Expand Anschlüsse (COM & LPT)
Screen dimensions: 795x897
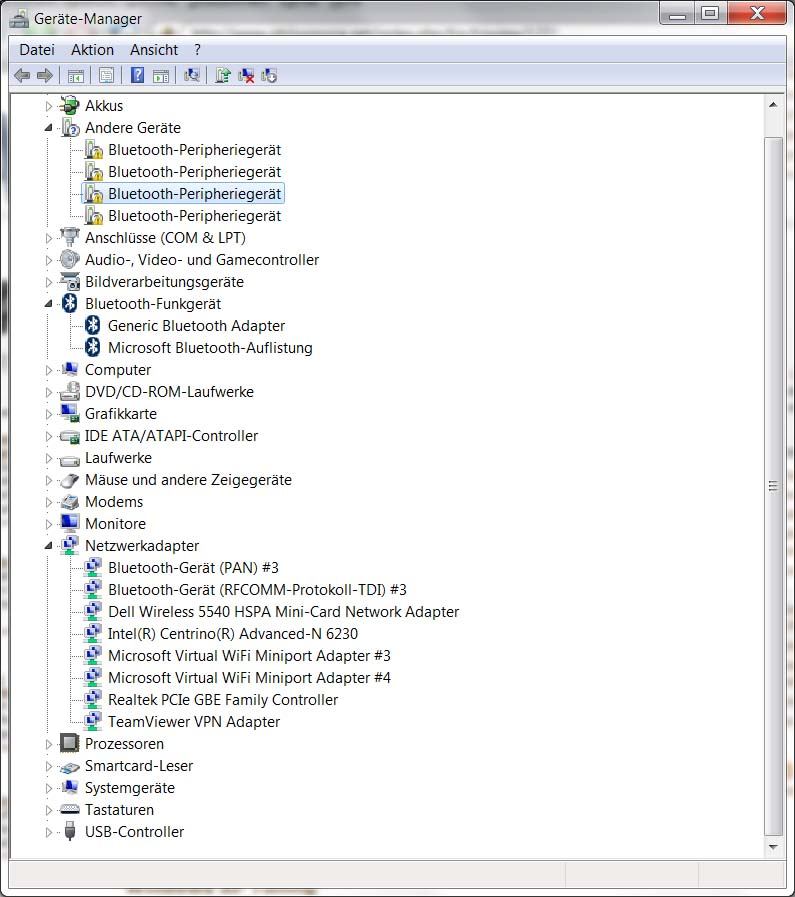(x=49, y=238)
